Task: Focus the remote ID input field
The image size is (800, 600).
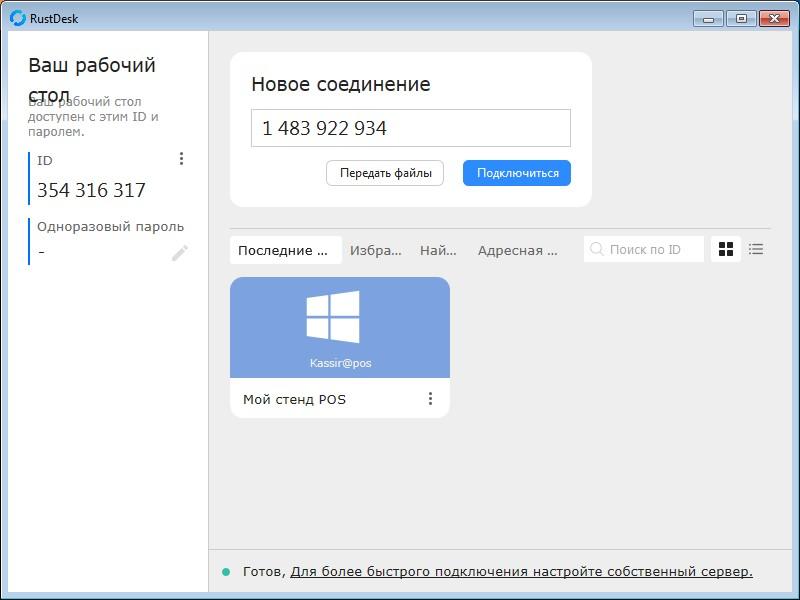Action: pos(411,128)
